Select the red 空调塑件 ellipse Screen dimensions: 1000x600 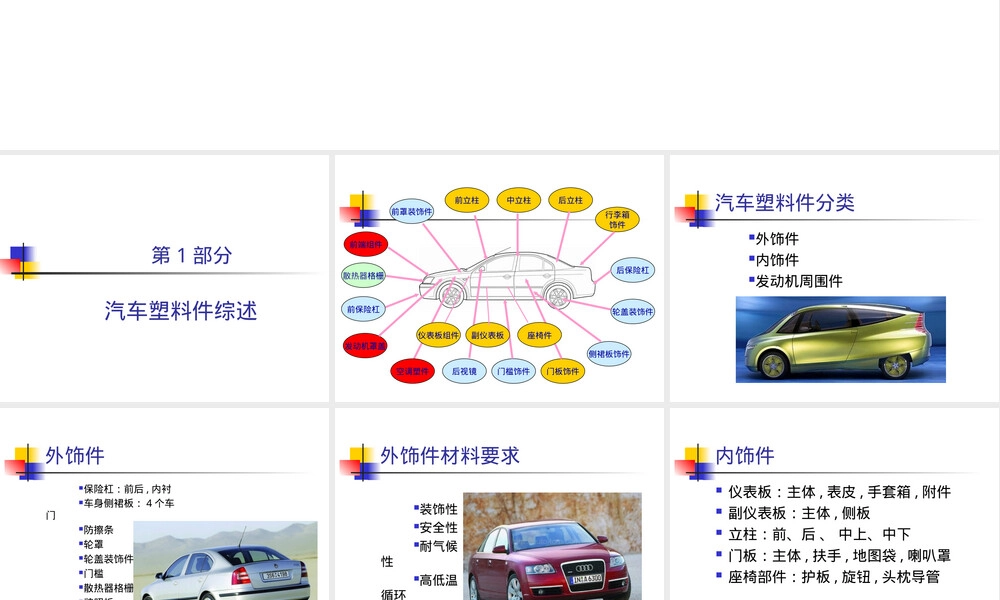(x=413, y=371)
